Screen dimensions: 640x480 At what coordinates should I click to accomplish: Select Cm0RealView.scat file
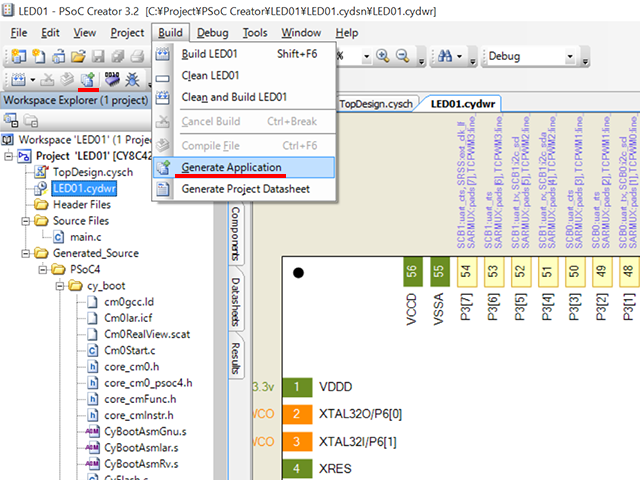pos(147,334)
